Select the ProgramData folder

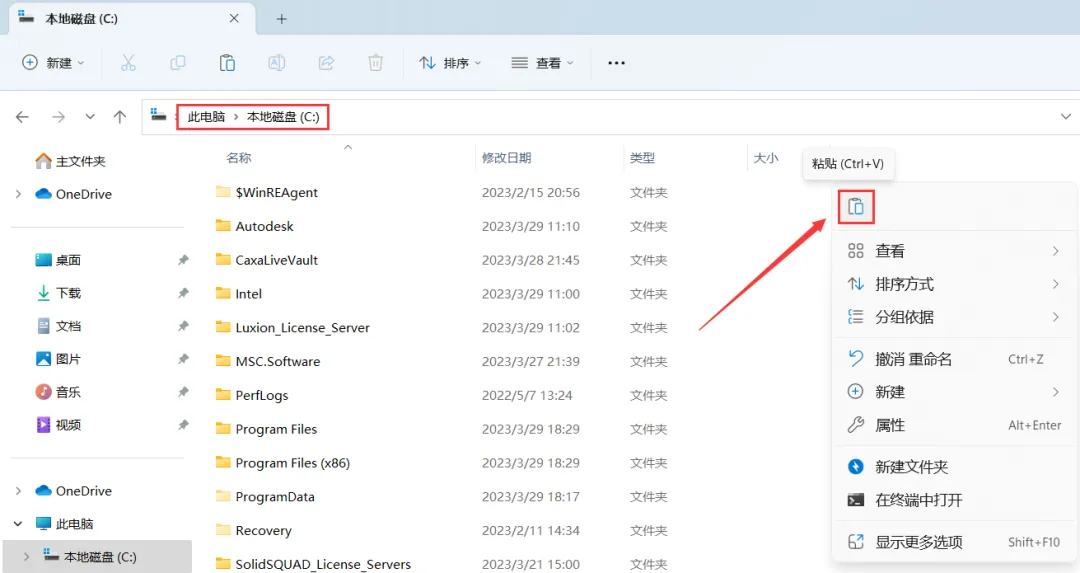pos(275,497)
